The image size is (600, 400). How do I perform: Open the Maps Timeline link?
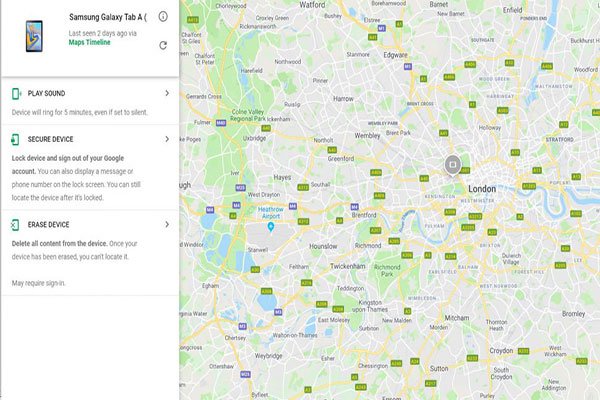click(90, 42)
